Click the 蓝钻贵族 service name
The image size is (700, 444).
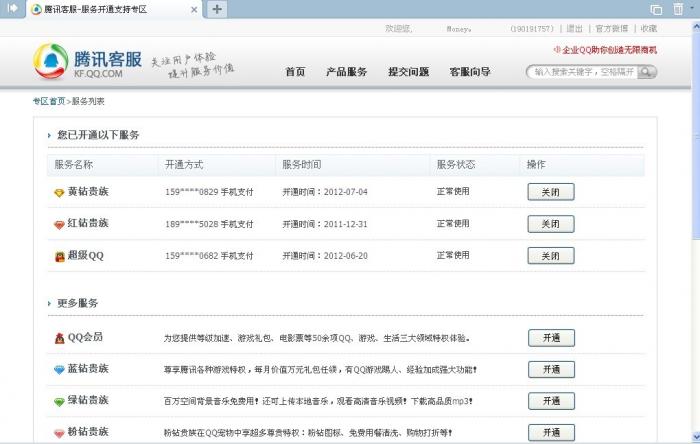coord(88,369)
